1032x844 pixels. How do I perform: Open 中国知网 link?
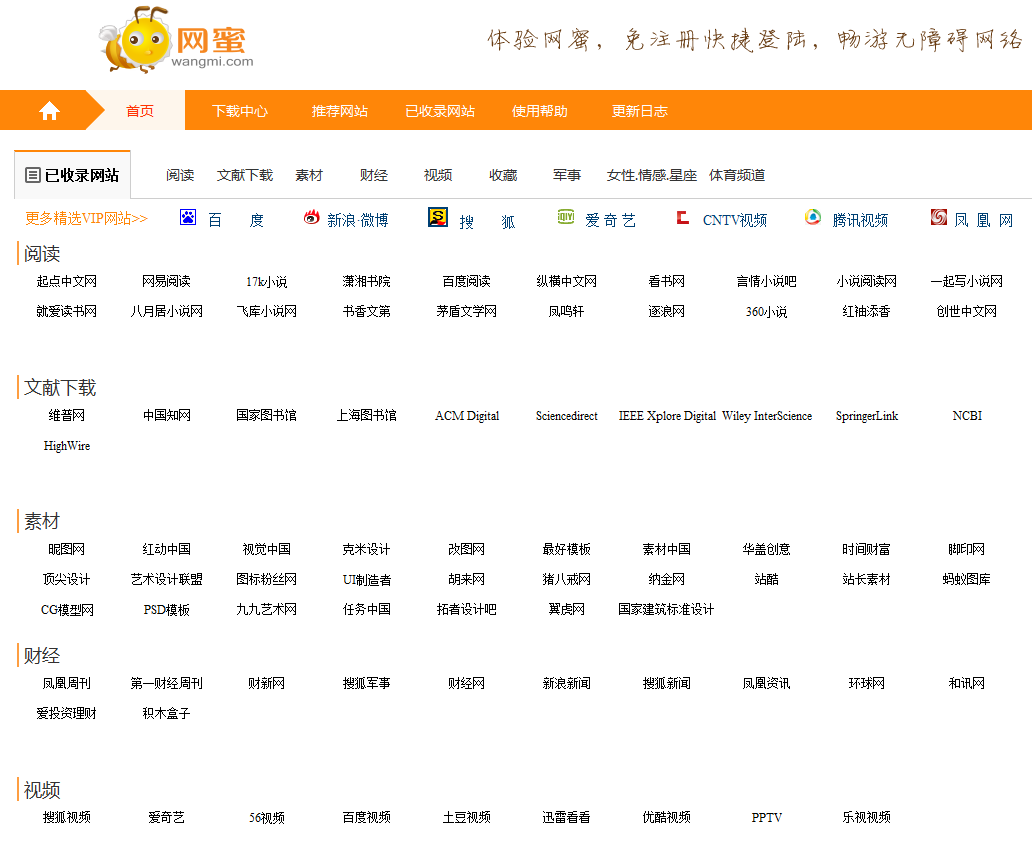tap(167, 415)
